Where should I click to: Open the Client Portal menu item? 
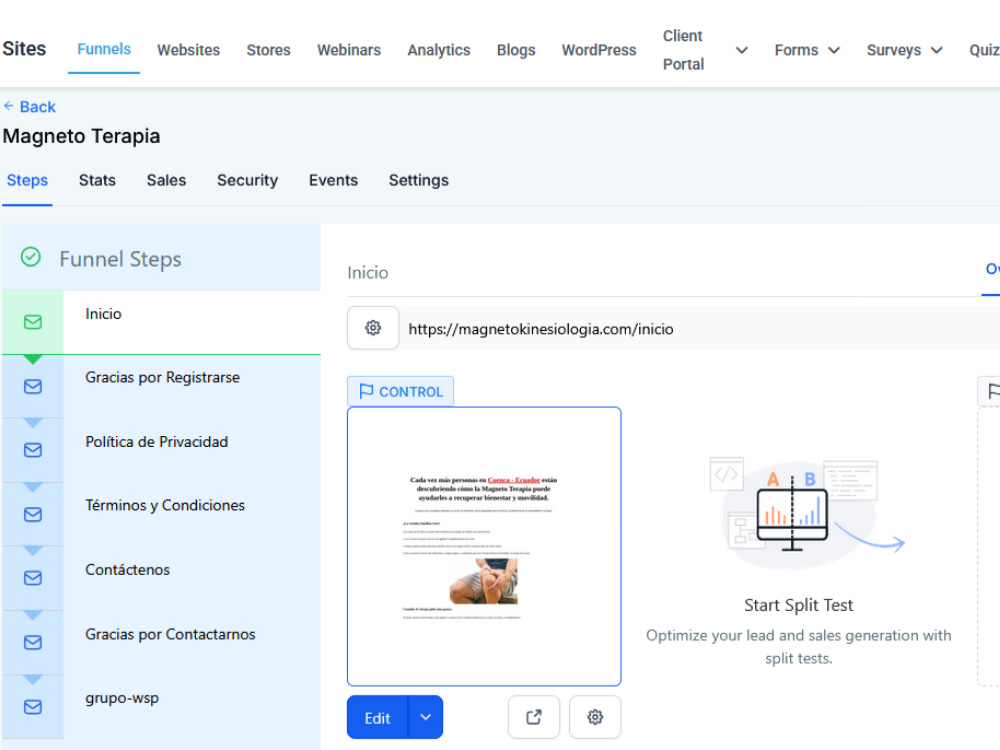pos(683,50)
